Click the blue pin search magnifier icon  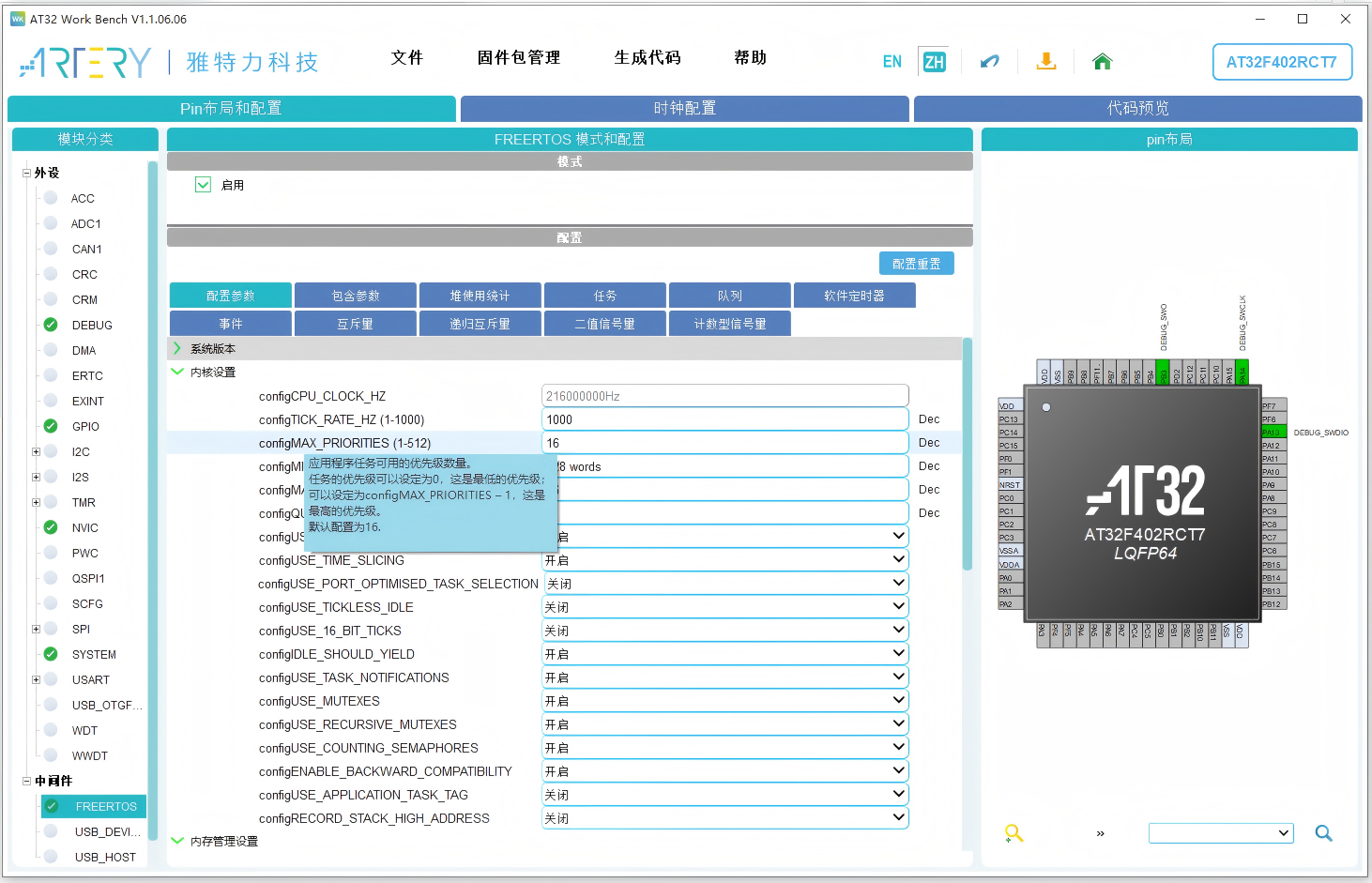[1323, 832]
